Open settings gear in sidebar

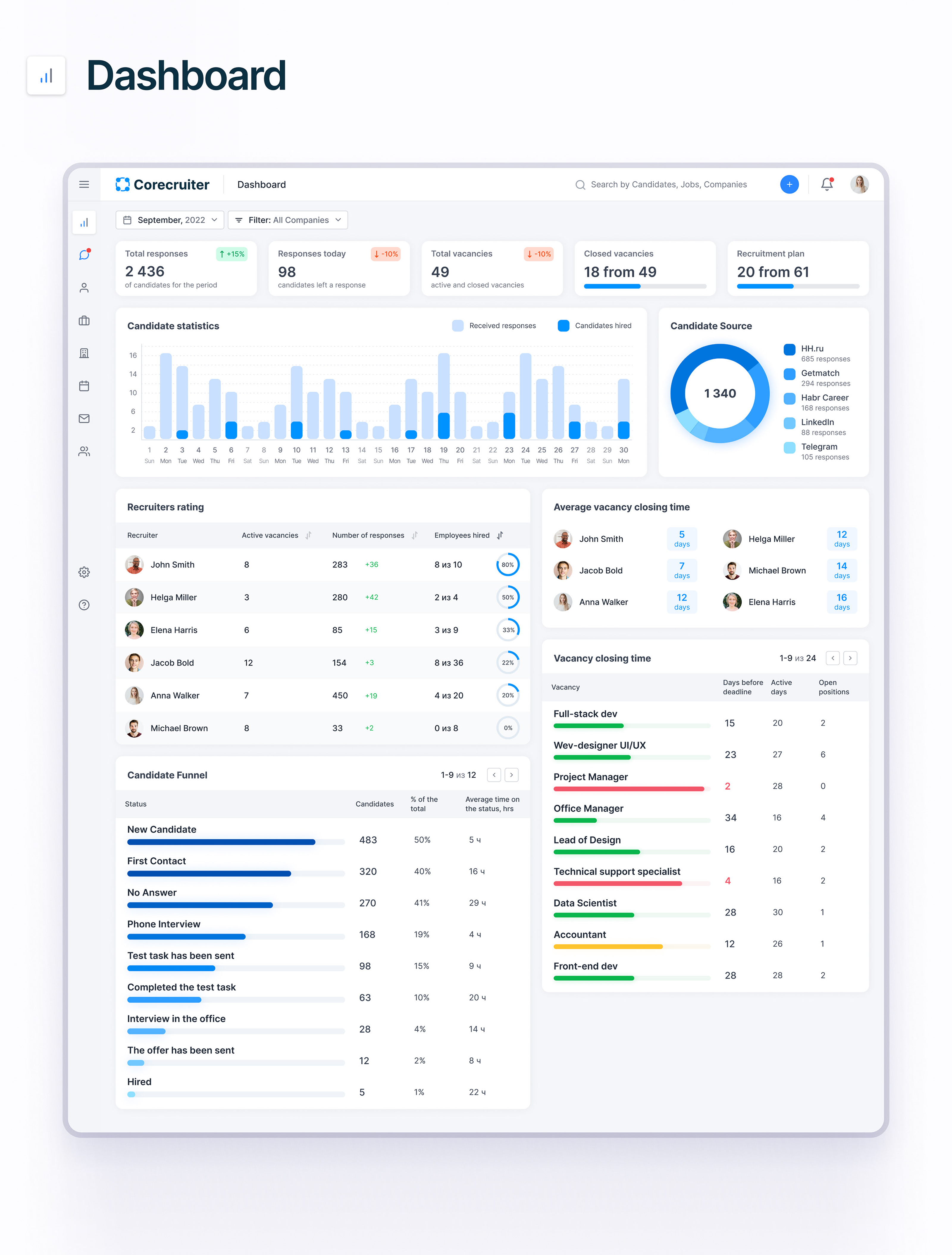84,572
